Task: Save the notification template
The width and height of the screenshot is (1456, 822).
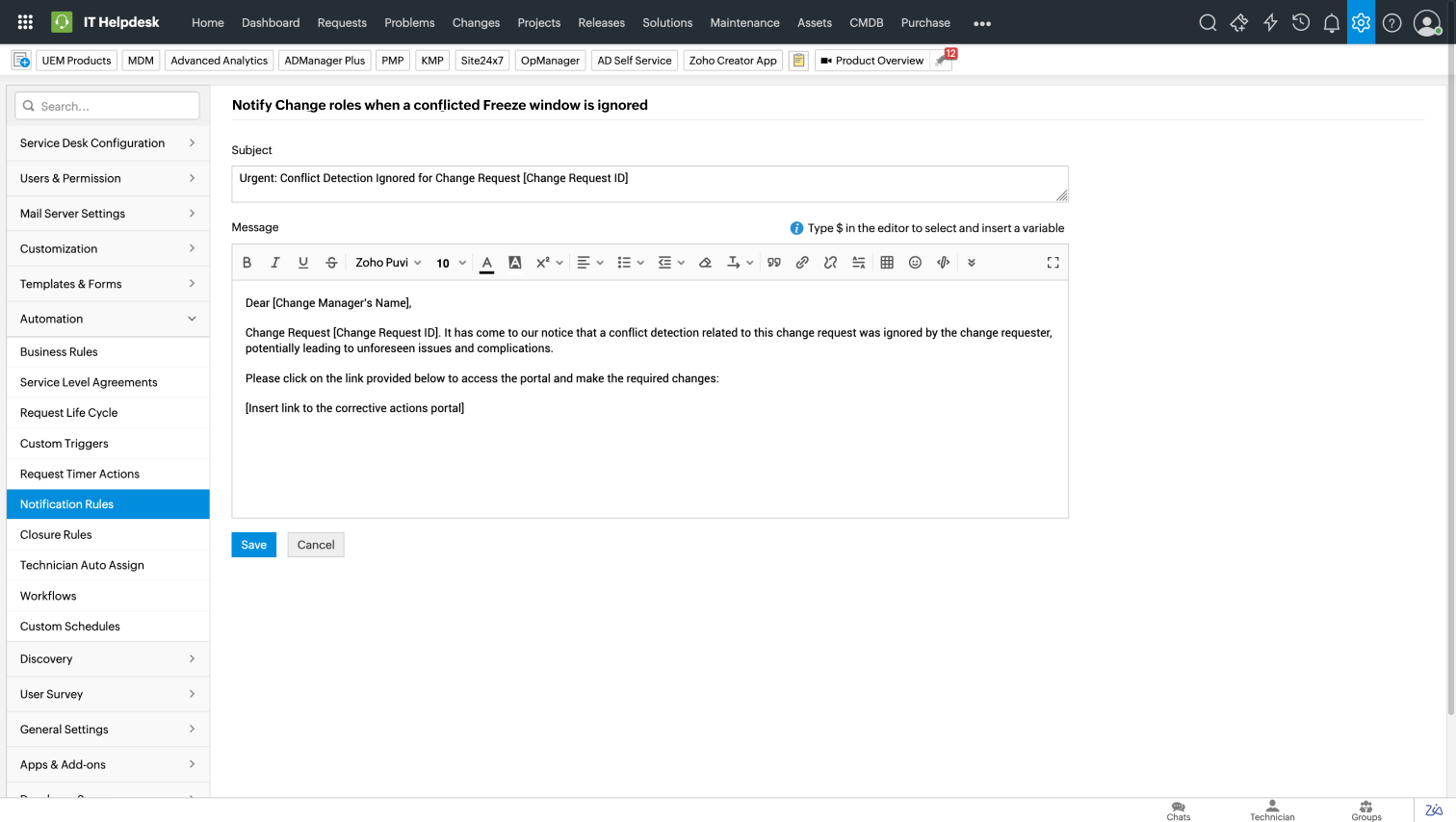Action: click(x=253, y=545)
